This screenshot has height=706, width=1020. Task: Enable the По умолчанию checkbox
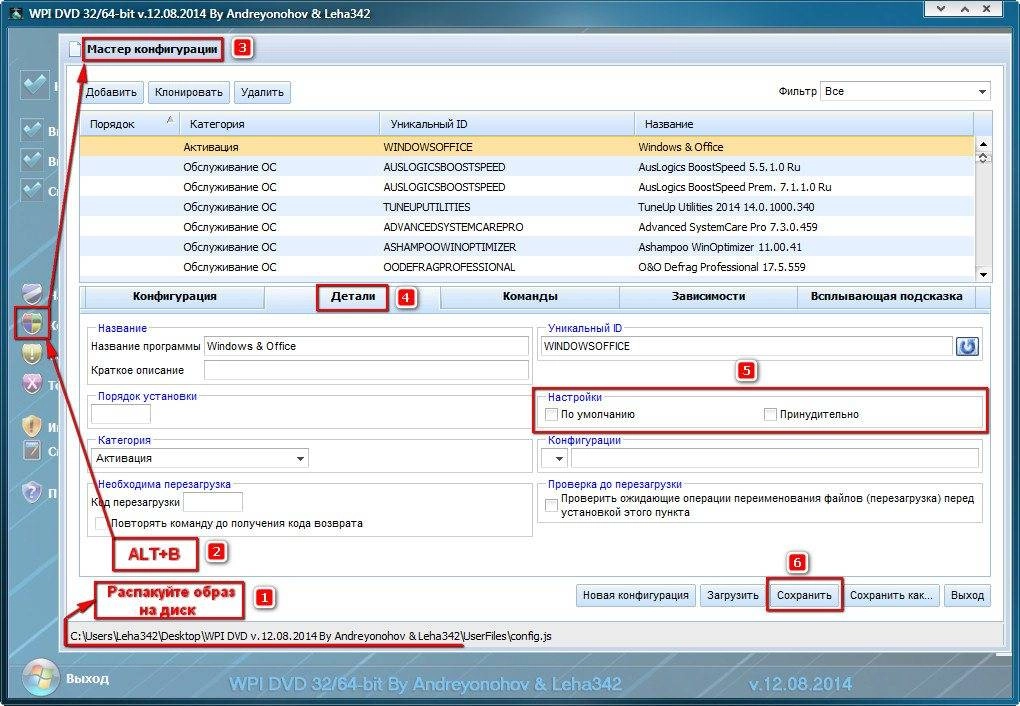click(x=552, y=414)
